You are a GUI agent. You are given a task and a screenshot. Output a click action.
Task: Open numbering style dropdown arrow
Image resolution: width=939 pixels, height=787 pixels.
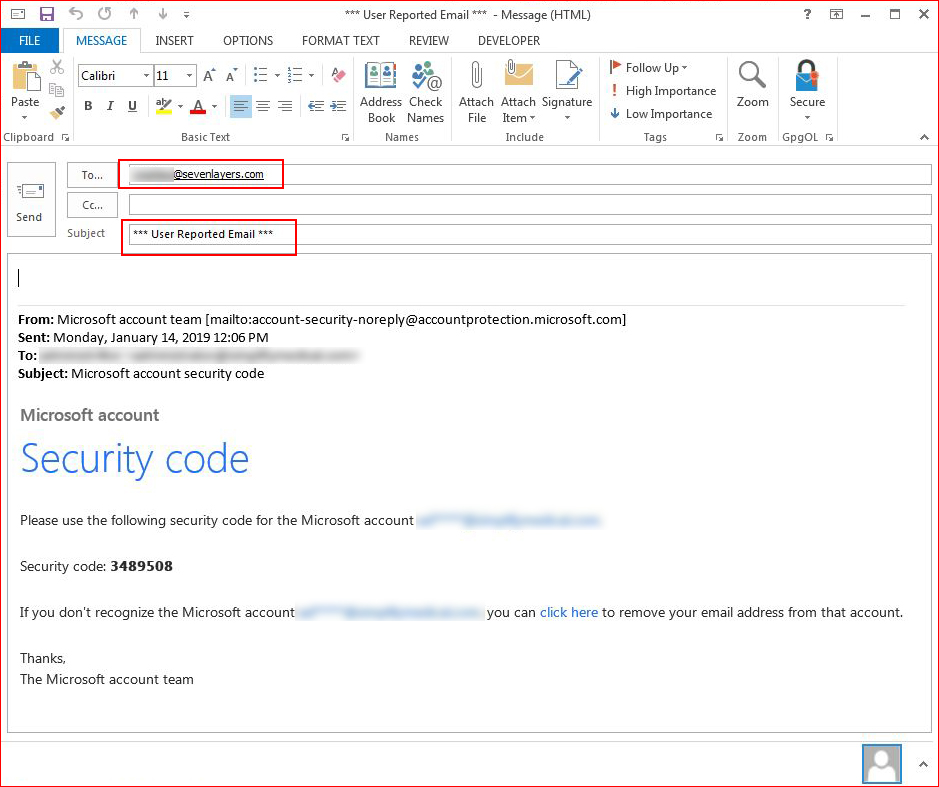[x=311, y=75]
